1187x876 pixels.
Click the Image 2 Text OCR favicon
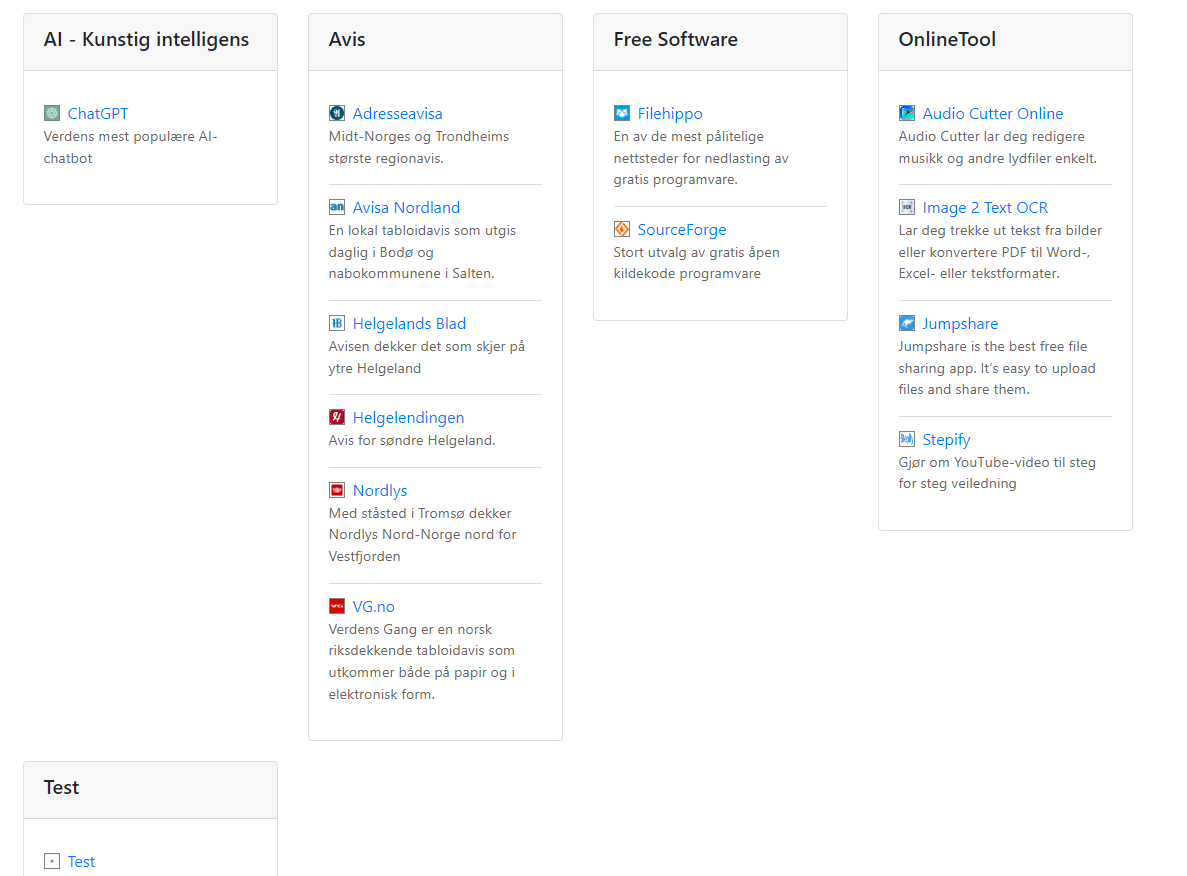907,207
